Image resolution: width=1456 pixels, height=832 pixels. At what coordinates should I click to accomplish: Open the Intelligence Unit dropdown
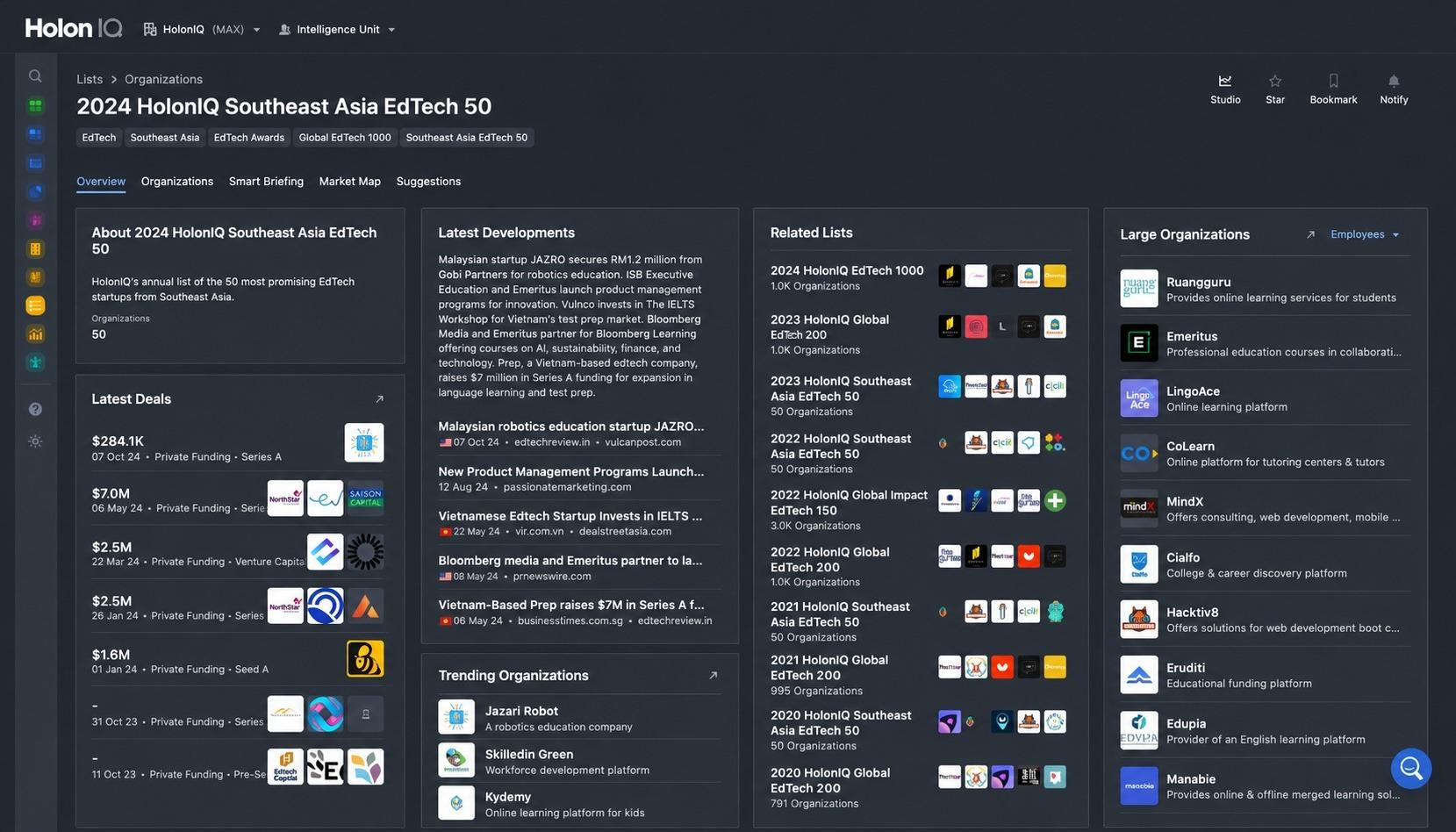337,30
